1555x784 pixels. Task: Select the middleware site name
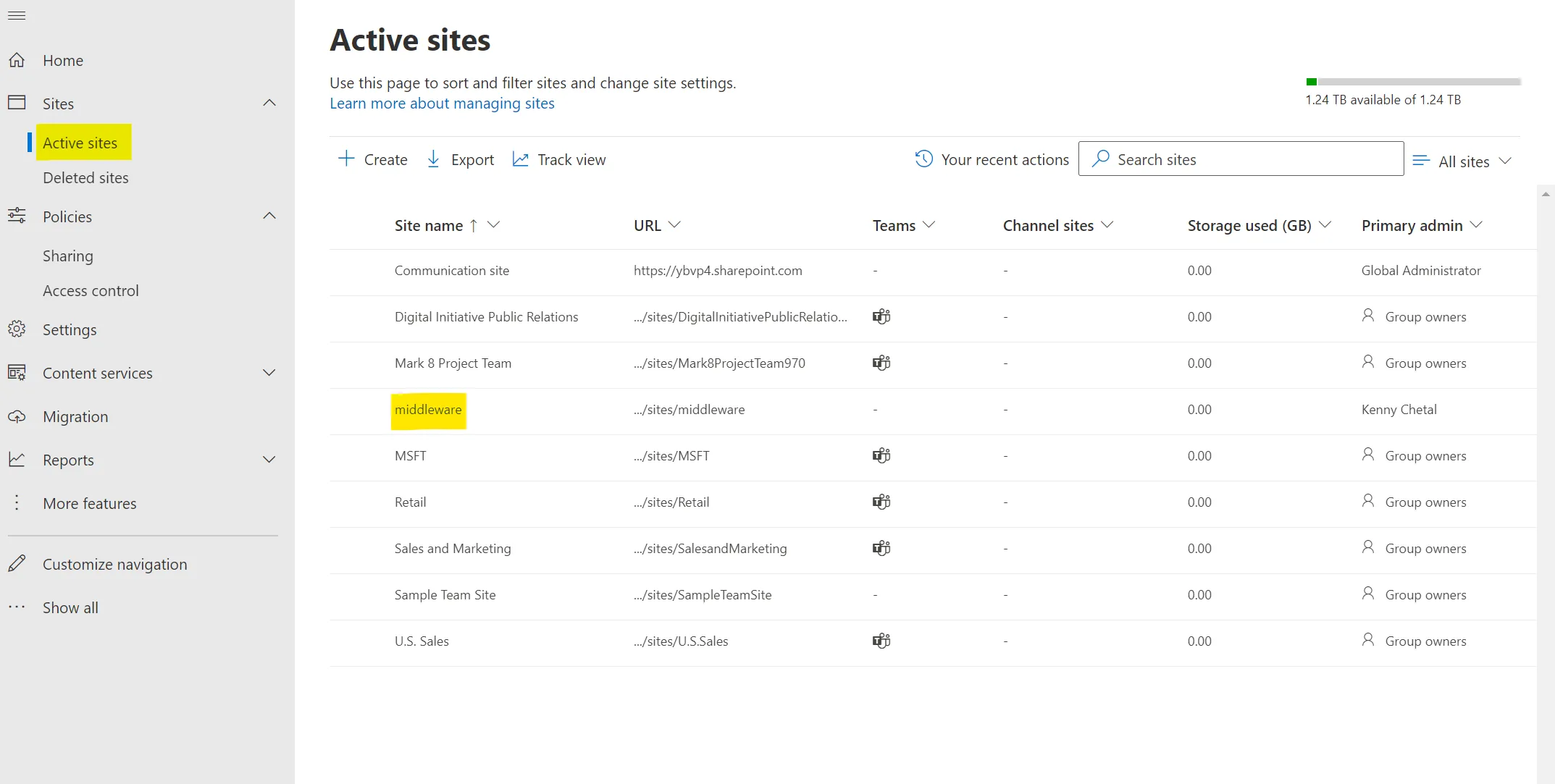[x=428, y=410]
